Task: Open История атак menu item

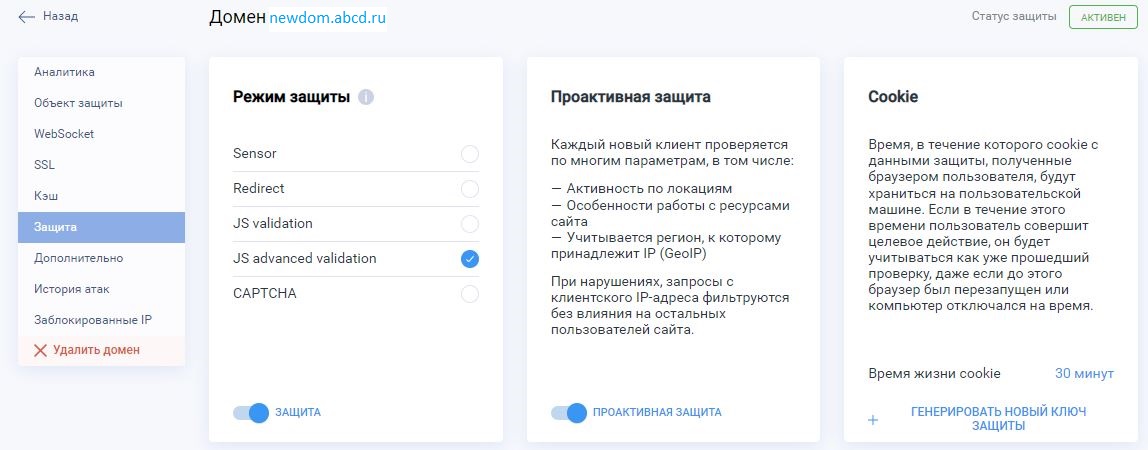Action: (72, 289)
